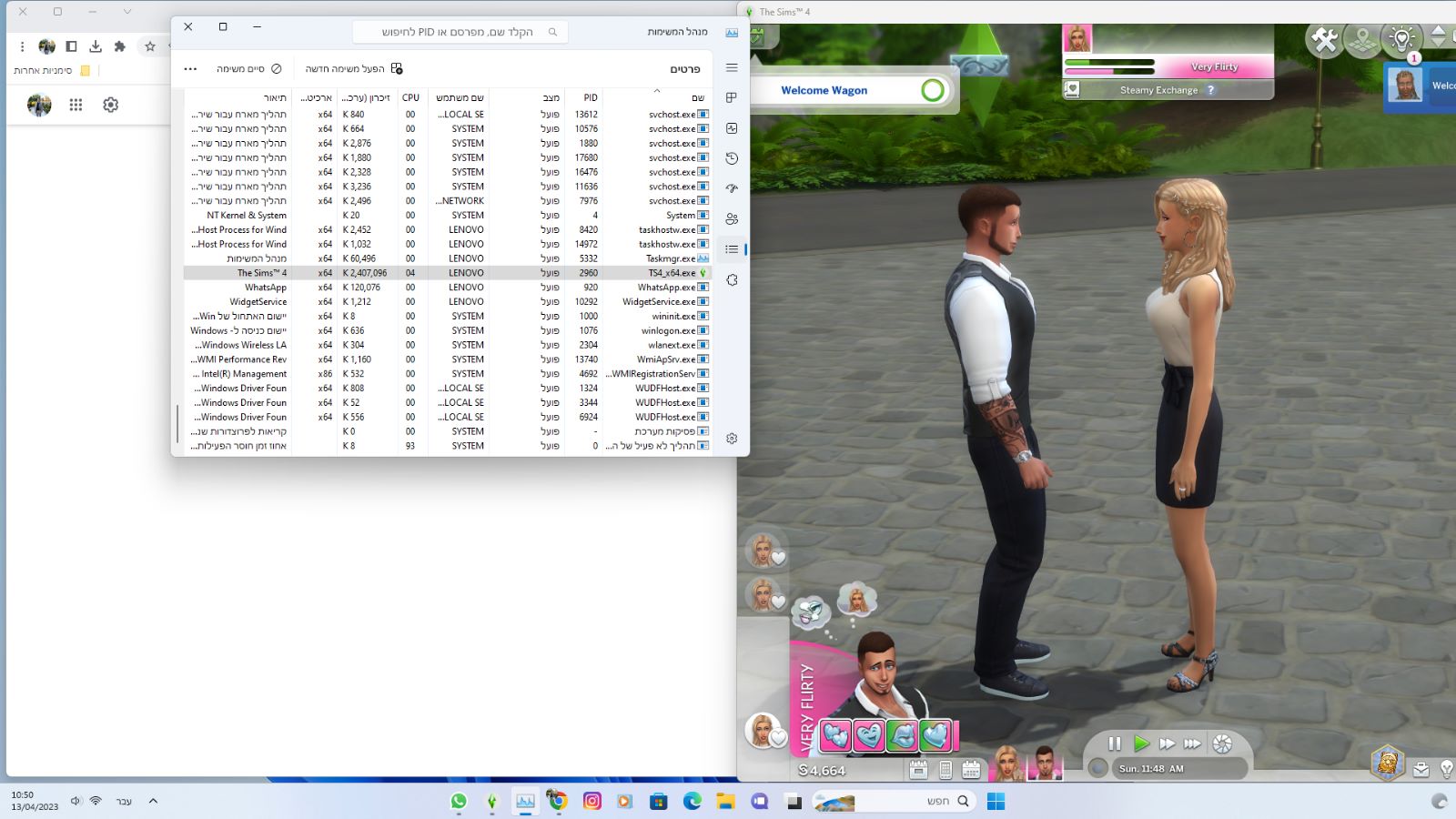Bookmark page with Chrome star icon
Screen dimensions: 1456x819
coord(150,46)
